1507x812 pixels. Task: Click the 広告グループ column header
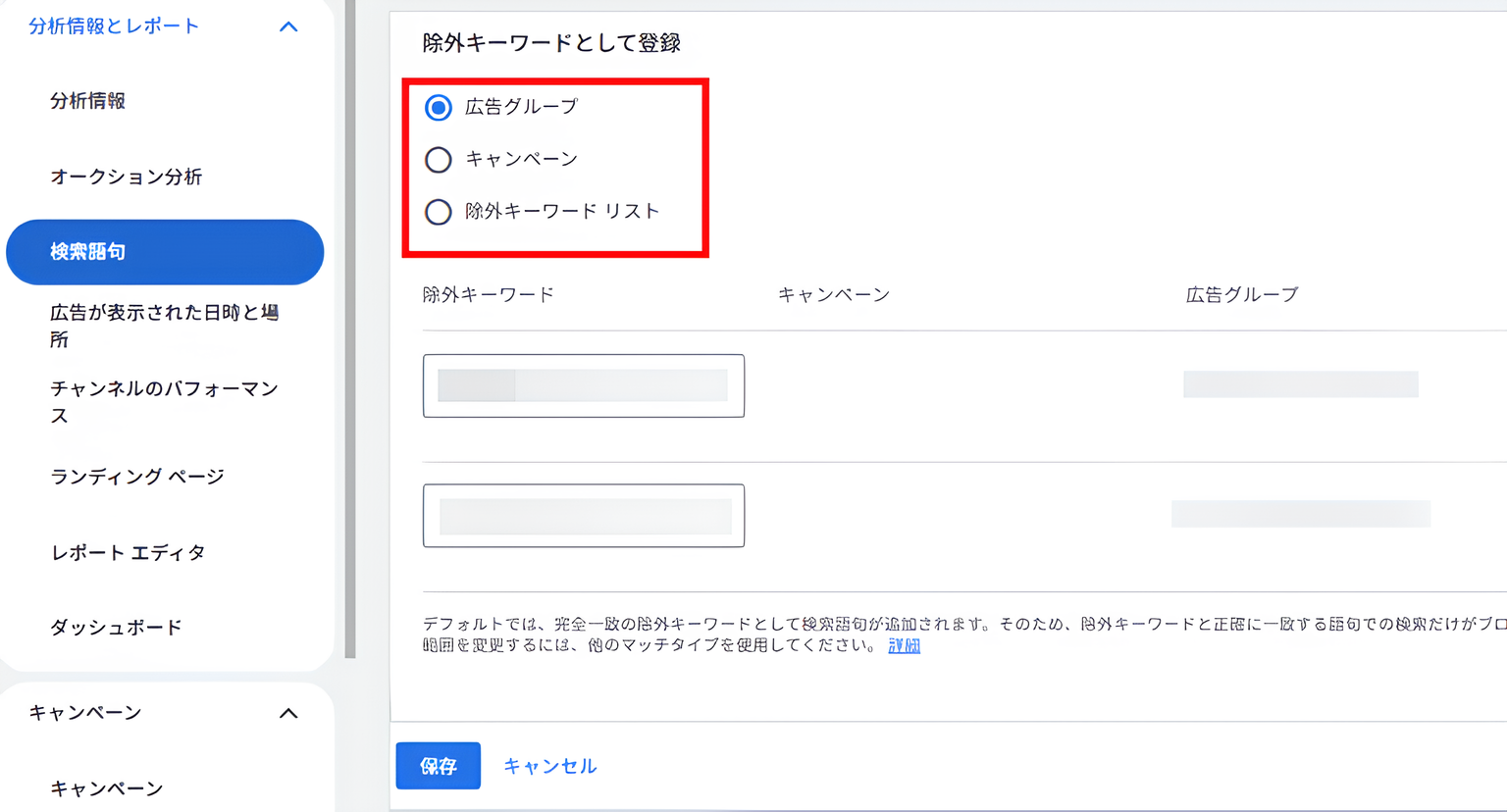click(x=1241, y=292)
